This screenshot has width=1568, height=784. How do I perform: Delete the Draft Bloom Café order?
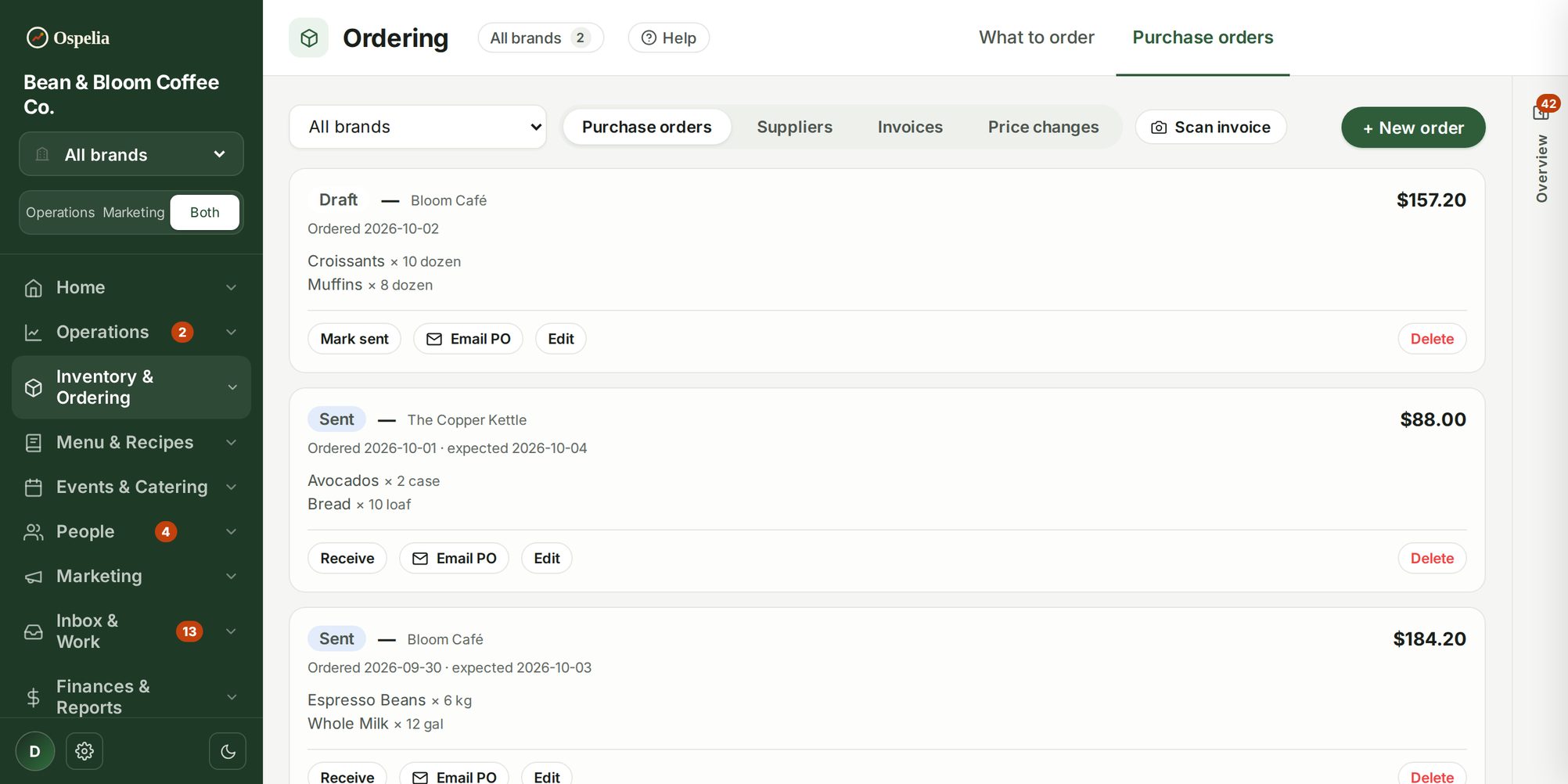[x=1432, y=339]
